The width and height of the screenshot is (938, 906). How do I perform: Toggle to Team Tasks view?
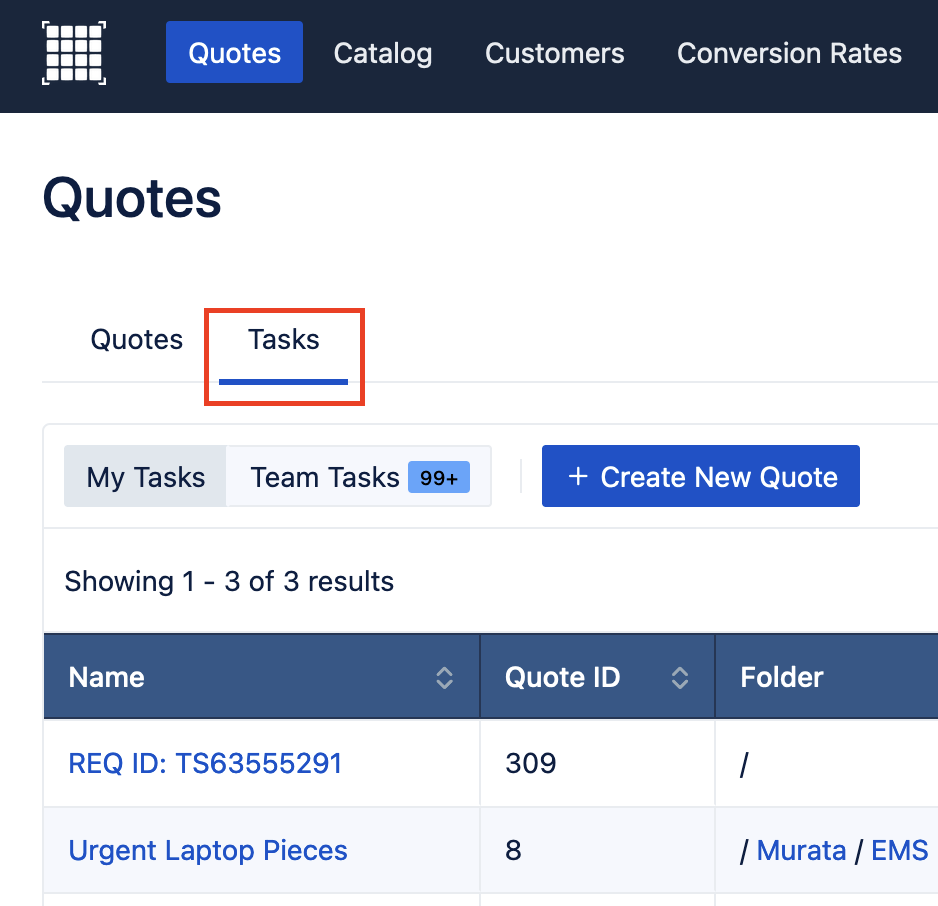[359, 477]
